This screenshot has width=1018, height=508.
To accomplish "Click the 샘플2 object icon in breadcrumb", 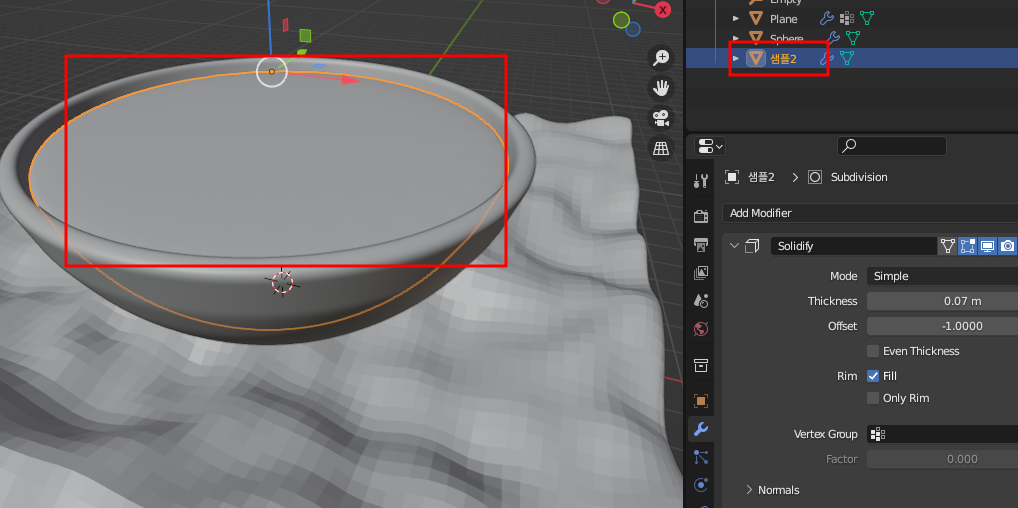I will [x=732, y=177].
